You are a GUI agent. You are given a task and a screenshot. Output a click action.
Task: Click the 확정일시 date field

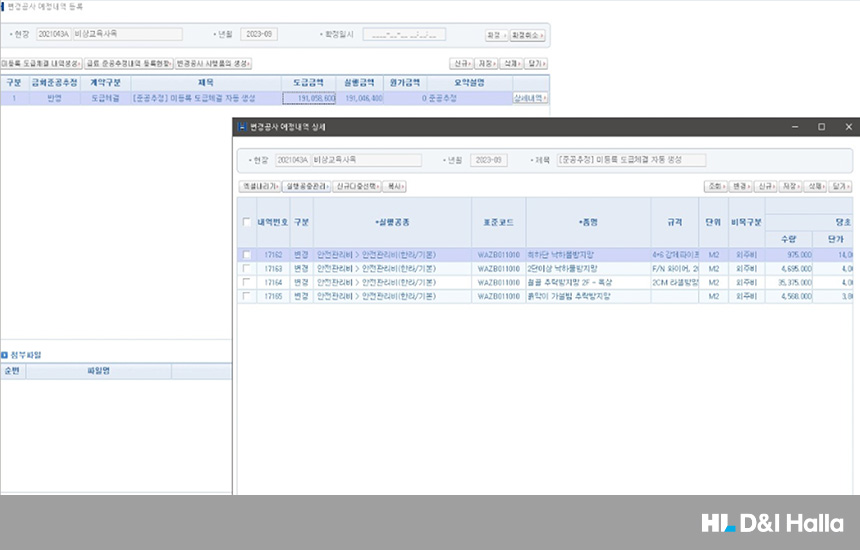(x=404, y=34)
